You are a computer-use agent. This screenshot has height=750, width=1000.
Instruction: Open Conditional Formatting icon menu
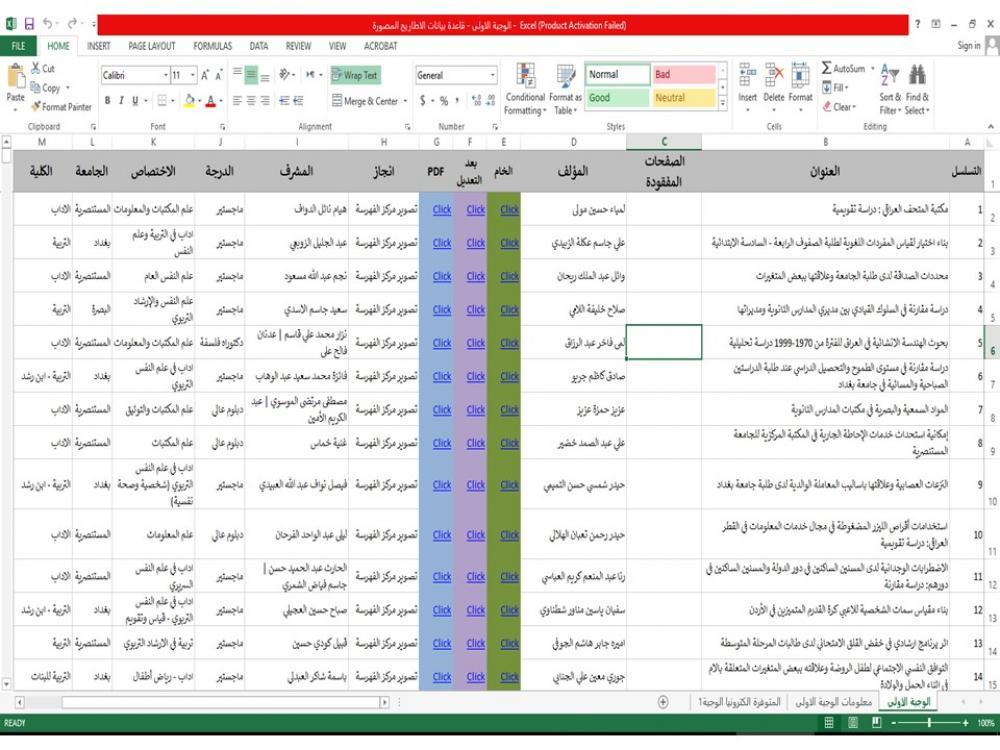[x=525, y=77]
